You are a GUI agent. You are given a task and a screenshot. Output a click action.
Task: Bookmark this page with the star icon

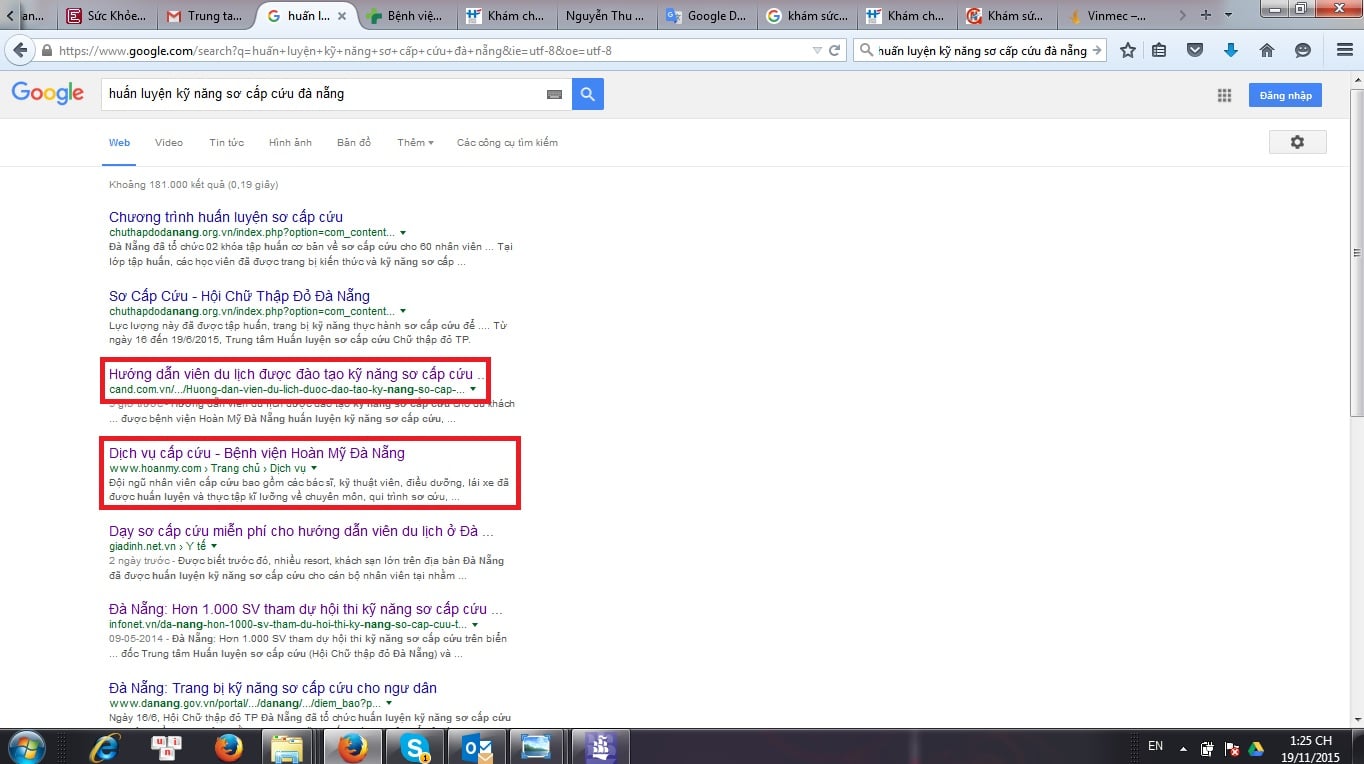(x=1128, y=50)
